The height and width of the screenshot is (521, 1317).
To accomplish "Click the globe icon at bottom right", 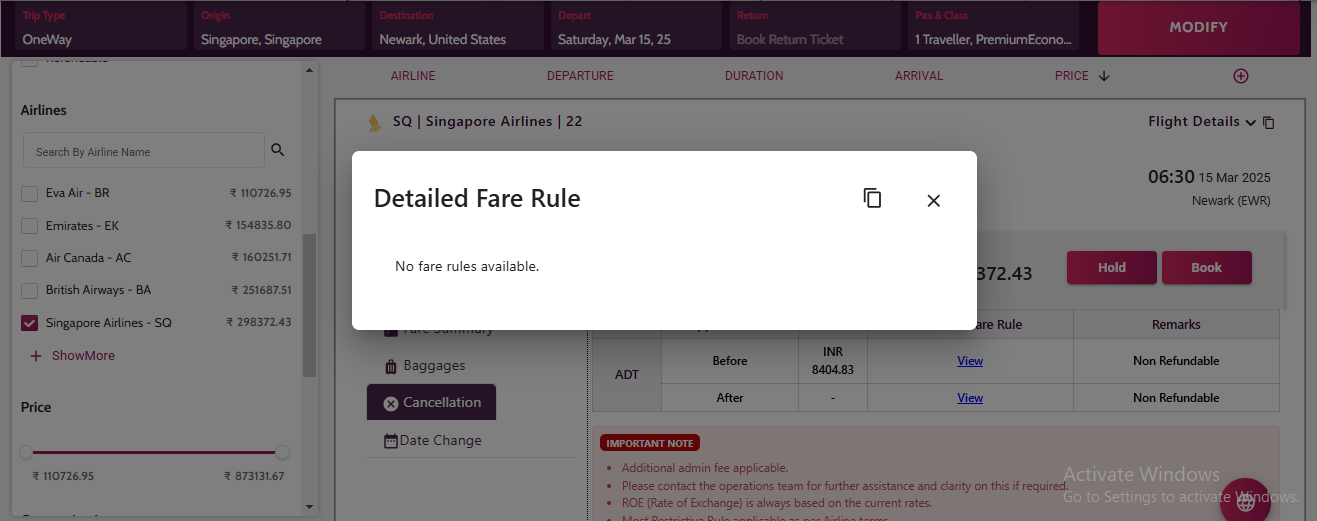I will (1245, 502).
